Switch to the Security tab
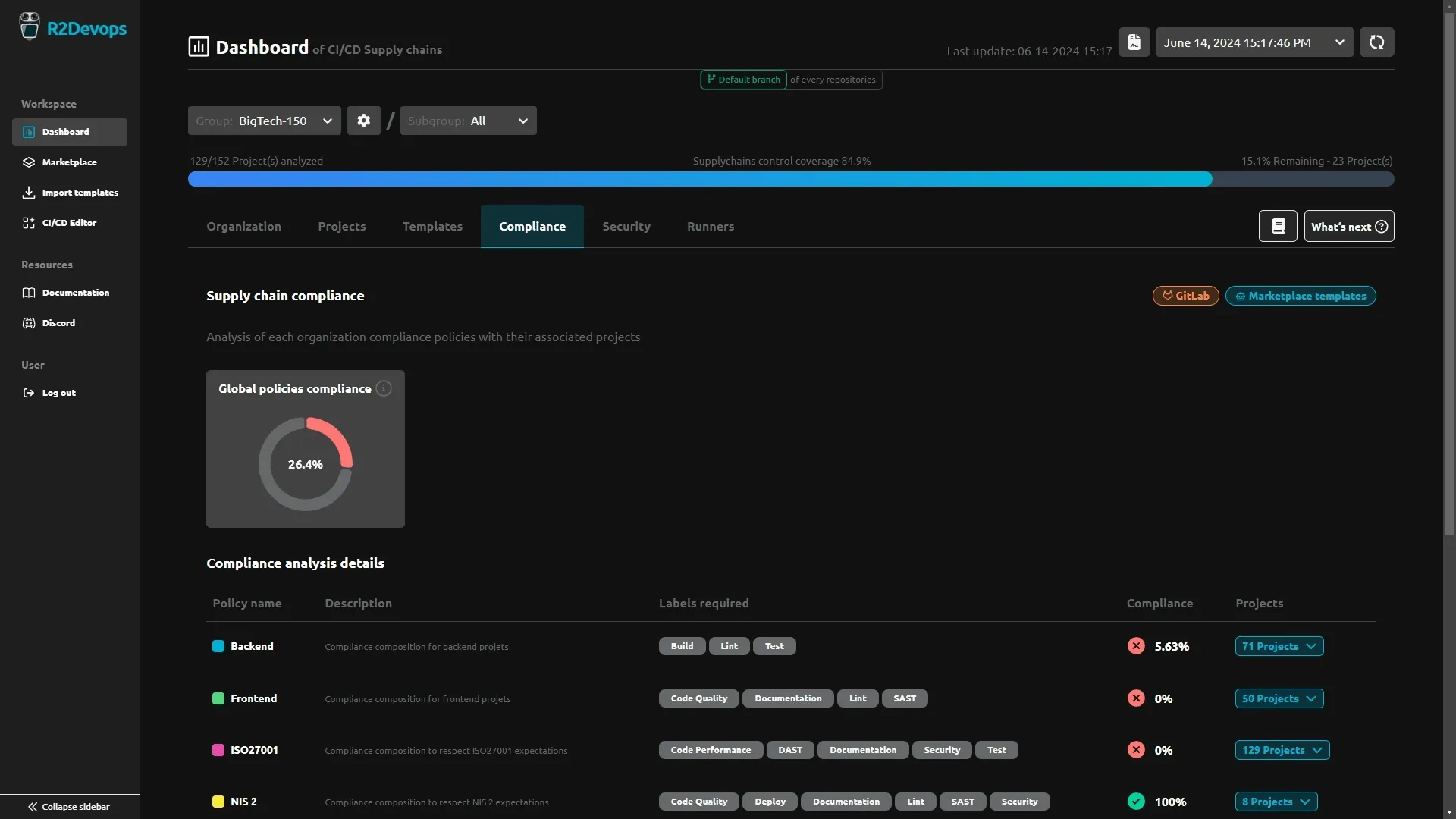 coord(626,226)
